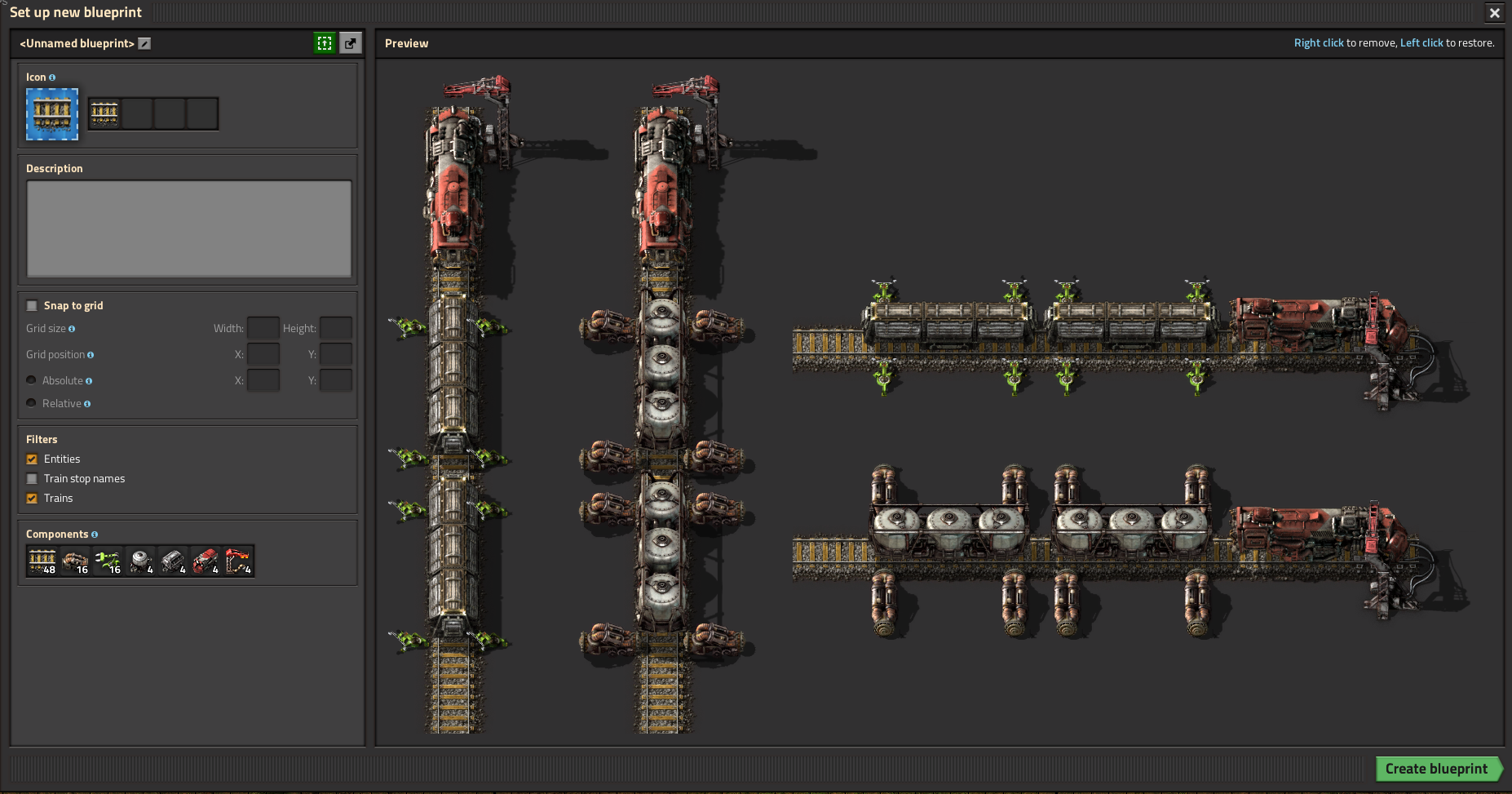The image size is (1512, 794).
Task: Click the info icon next to Grid position
Action: (x=91, y=355)
